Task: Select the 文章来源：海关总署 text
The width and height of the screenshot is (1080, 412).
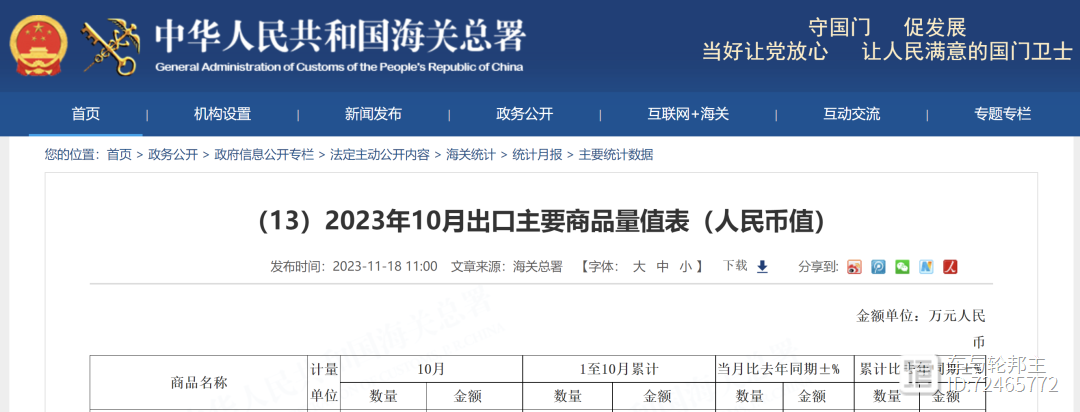Action: (x=506, y=267)
